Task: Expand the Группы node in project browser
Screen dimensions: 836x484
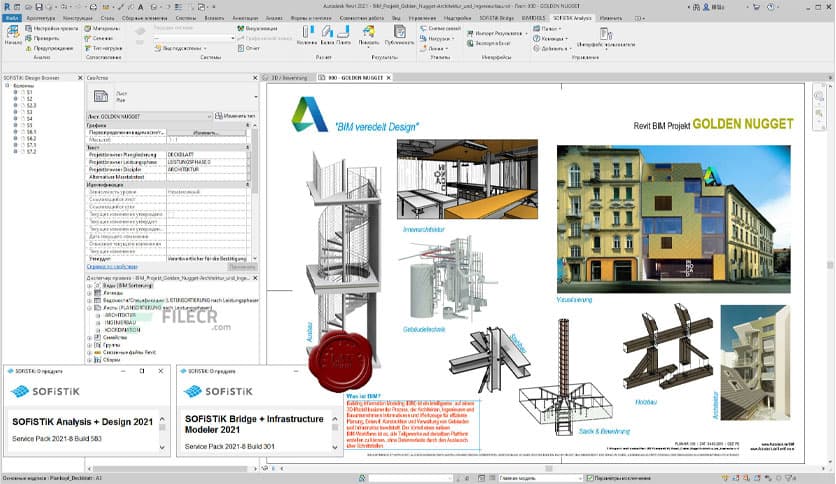Action: pos(90,345)
